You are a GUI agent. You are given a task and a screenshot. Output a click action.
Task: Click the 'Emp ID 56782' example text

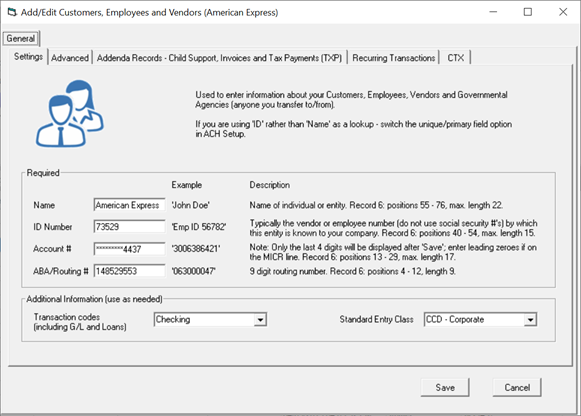pyautogui.click(x=199, y=227)
